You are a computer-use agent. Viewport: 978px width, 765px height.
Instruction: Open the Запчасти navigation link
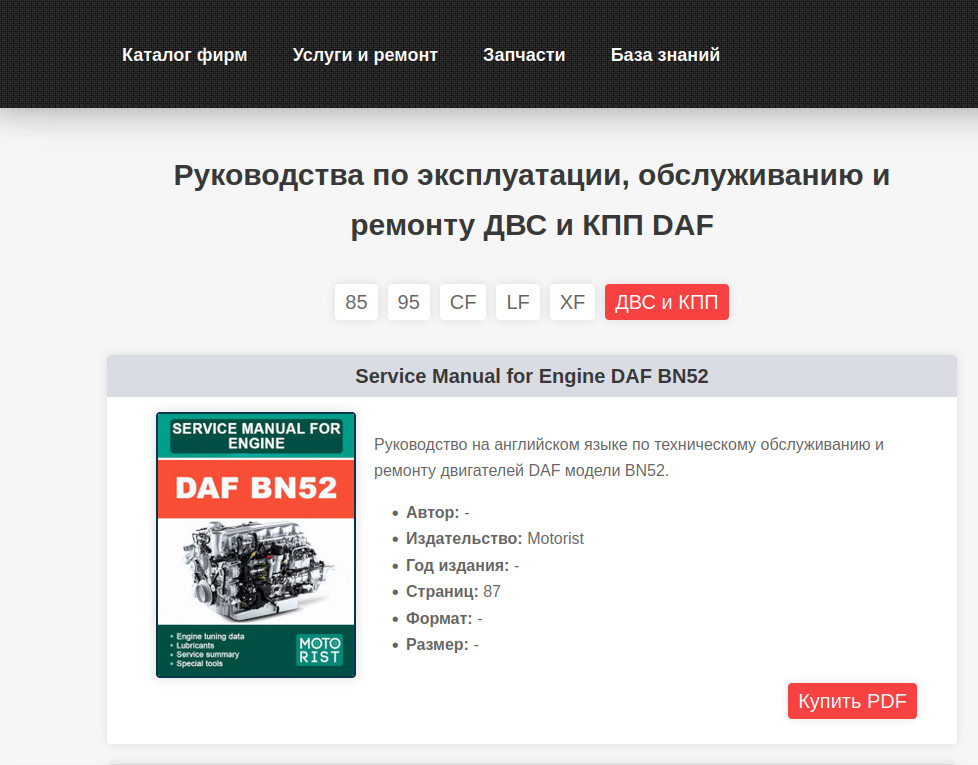524,55
